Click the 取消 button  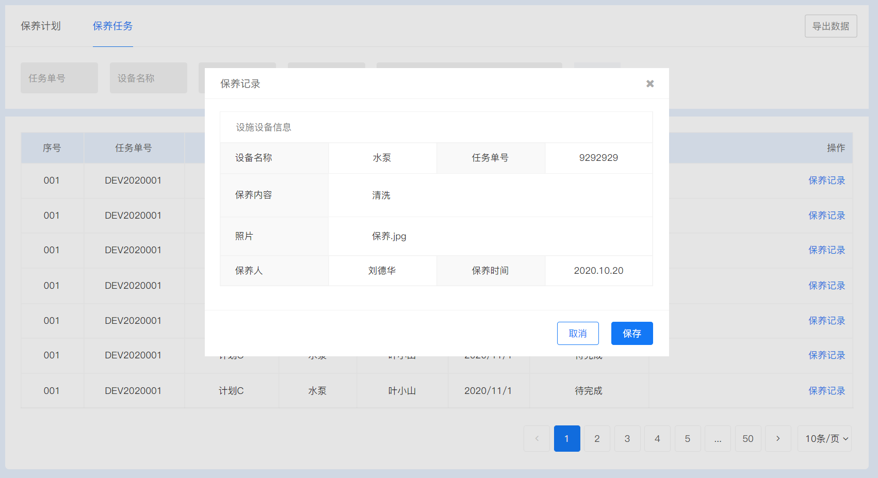point(577,333)
